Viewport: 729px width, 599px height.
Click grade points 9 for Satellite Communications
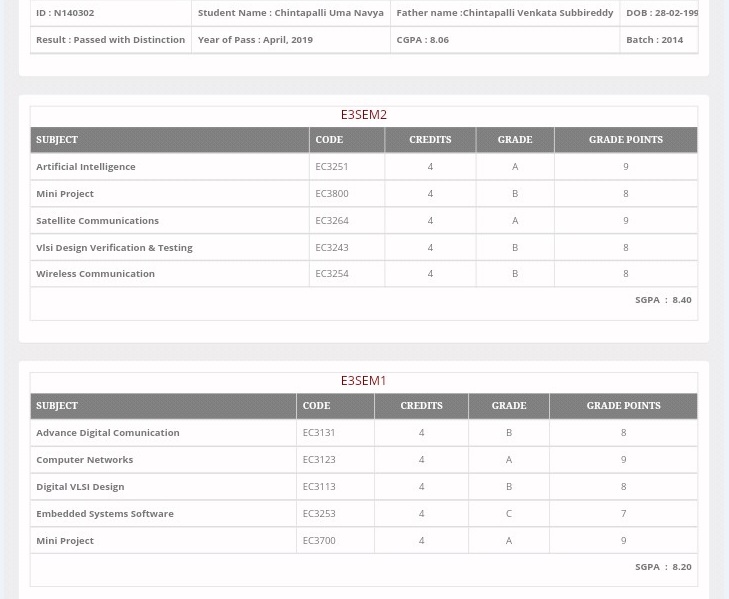coord(626,221)
